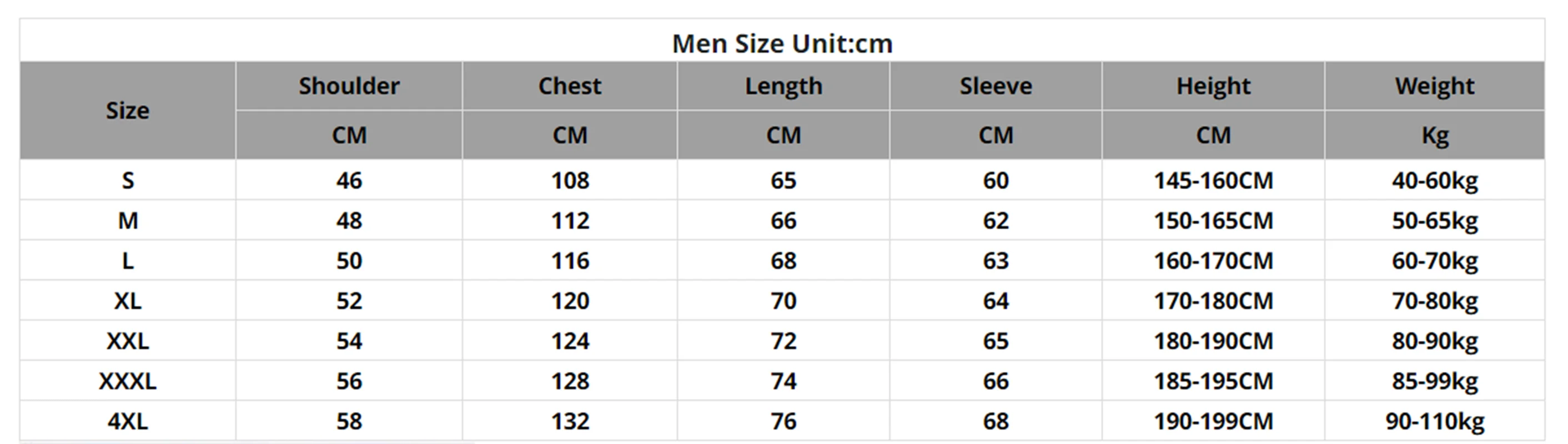
Task: Select the height range 185-195CM
Action: pyautogui.click(x=1213, y=381)
